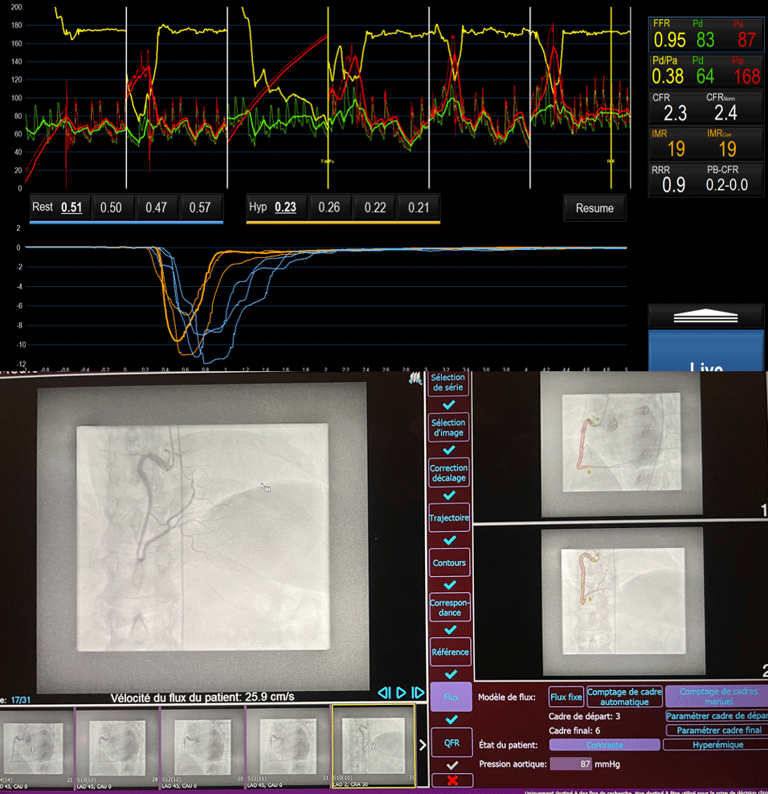Open the selected thumbnail S10(10) LAO 2, CRA 30
The width and height of the screenshot is (768, 794).
coord(374,746)
